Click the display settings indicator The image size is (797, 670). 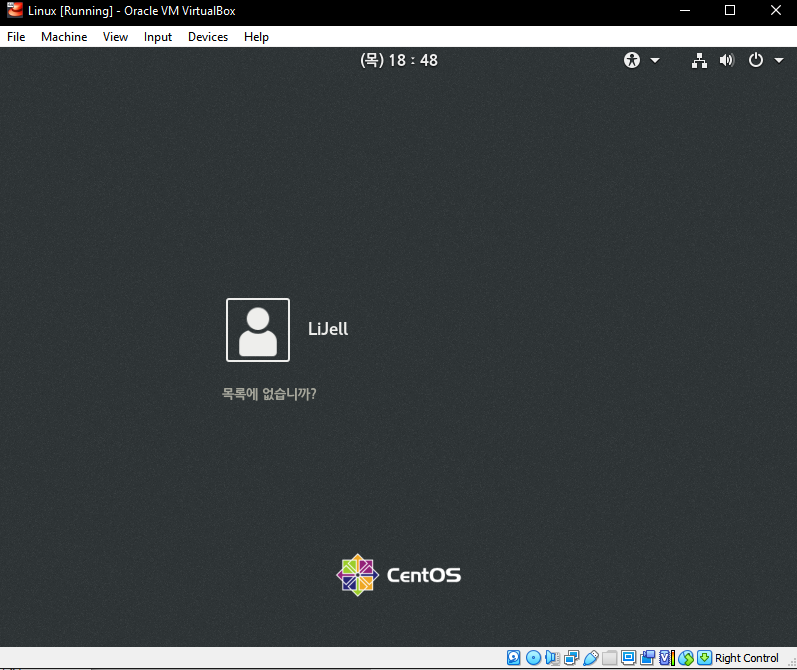click(x=628, y=658)
